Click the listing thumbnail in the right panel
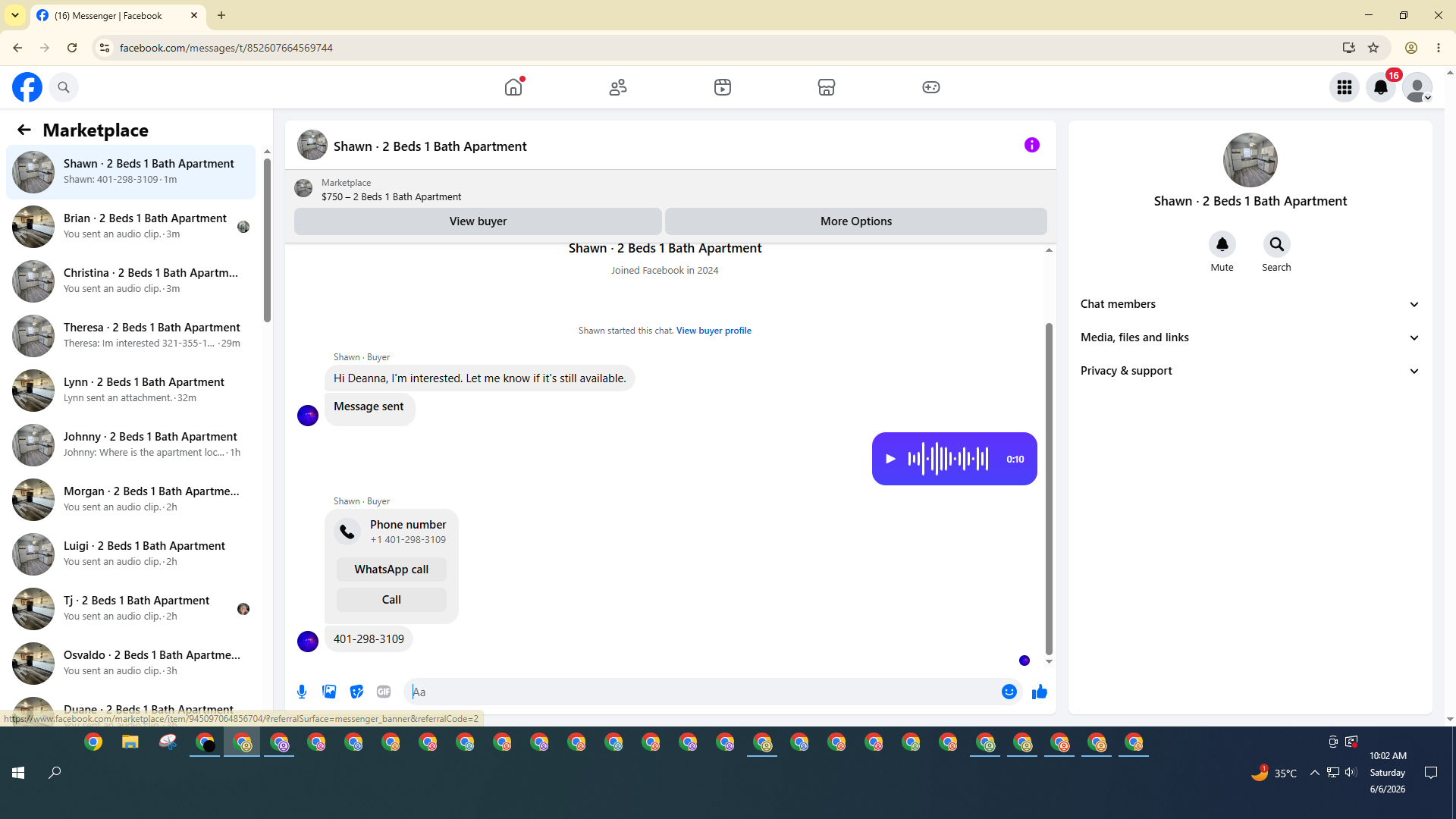Viewport: 1456px width, 819px height. pyautogui.click(x=1250, y=160)
